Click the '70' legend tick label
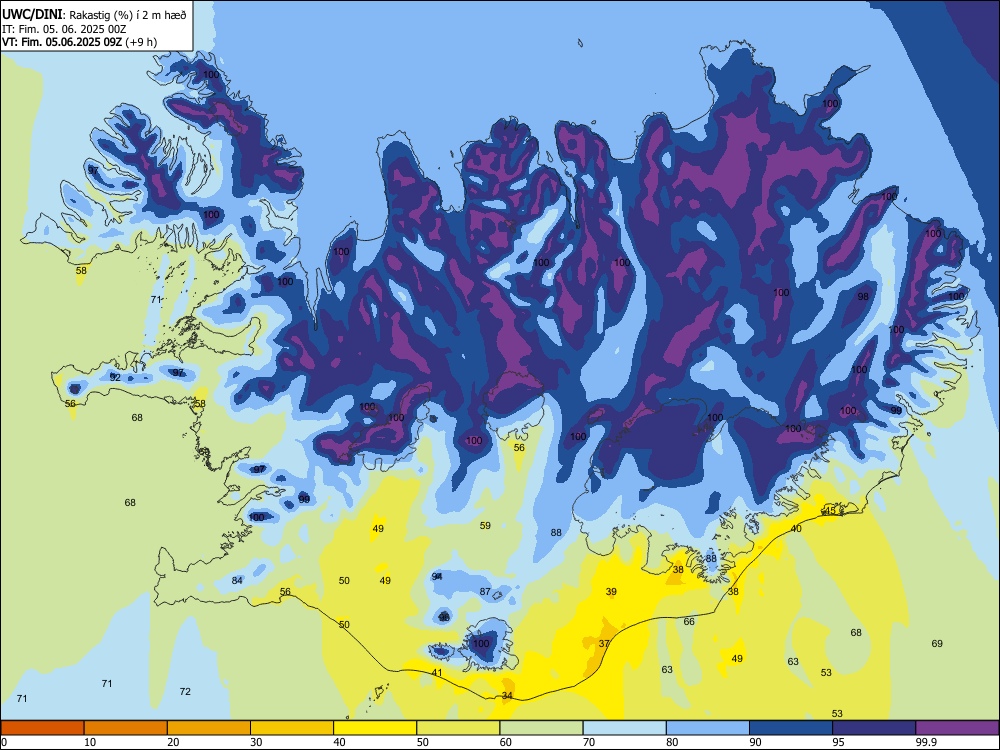1000x750 pixels. (x=589, y=742)
